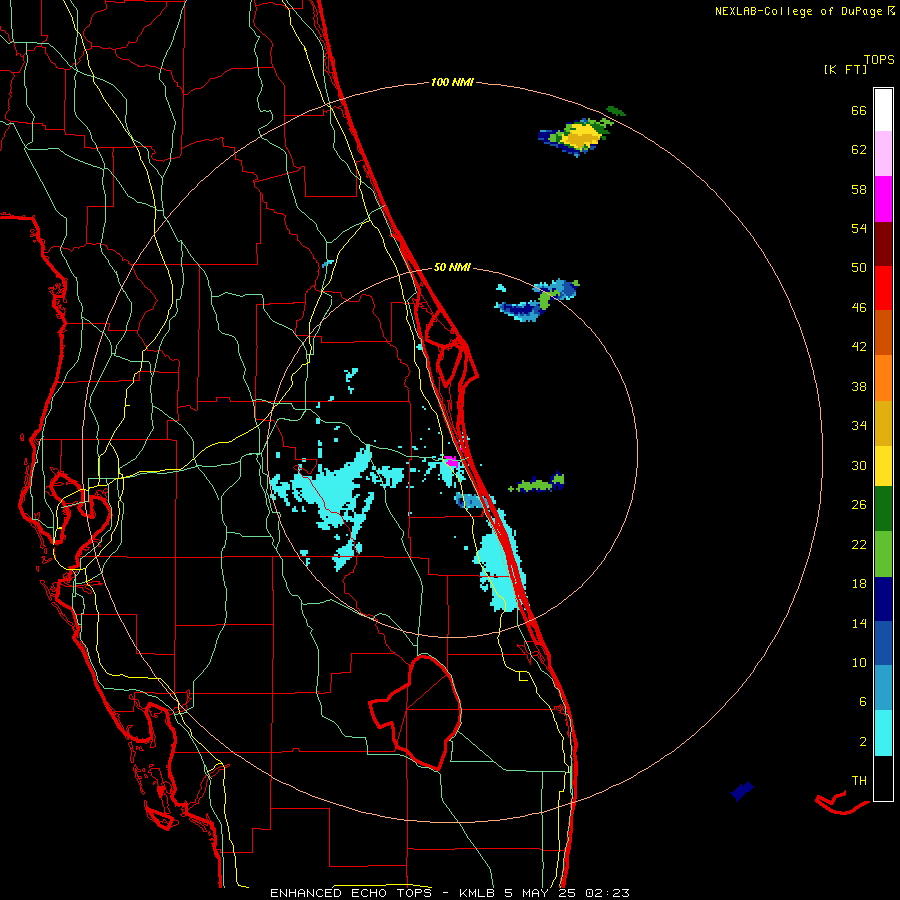Click the magenta echo pixel at radar center
This screenshot has width=900, height=900.
tap(451, 460)
